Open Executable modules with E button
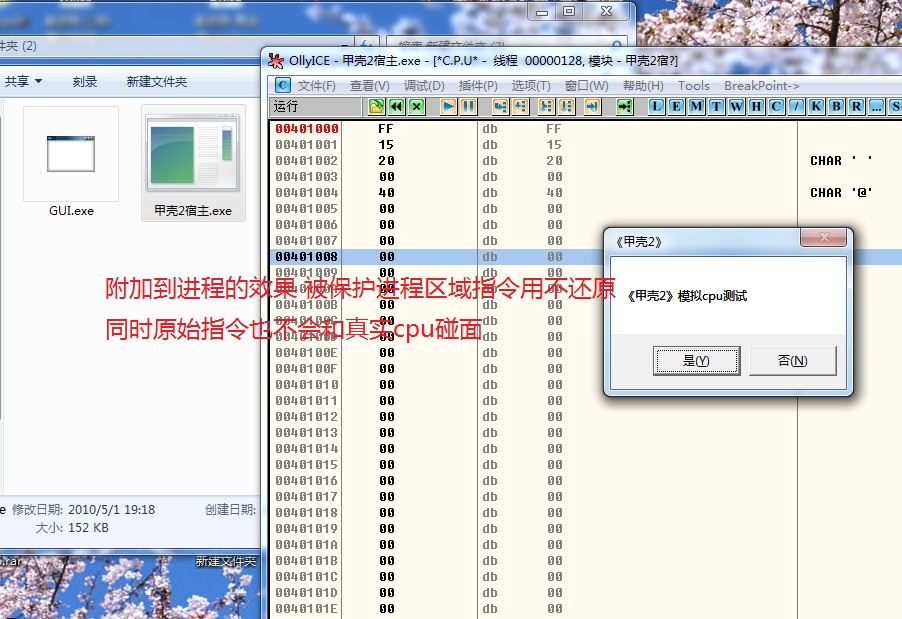The width and height of the screenshot is (902, 619). [x=676, y=106]
